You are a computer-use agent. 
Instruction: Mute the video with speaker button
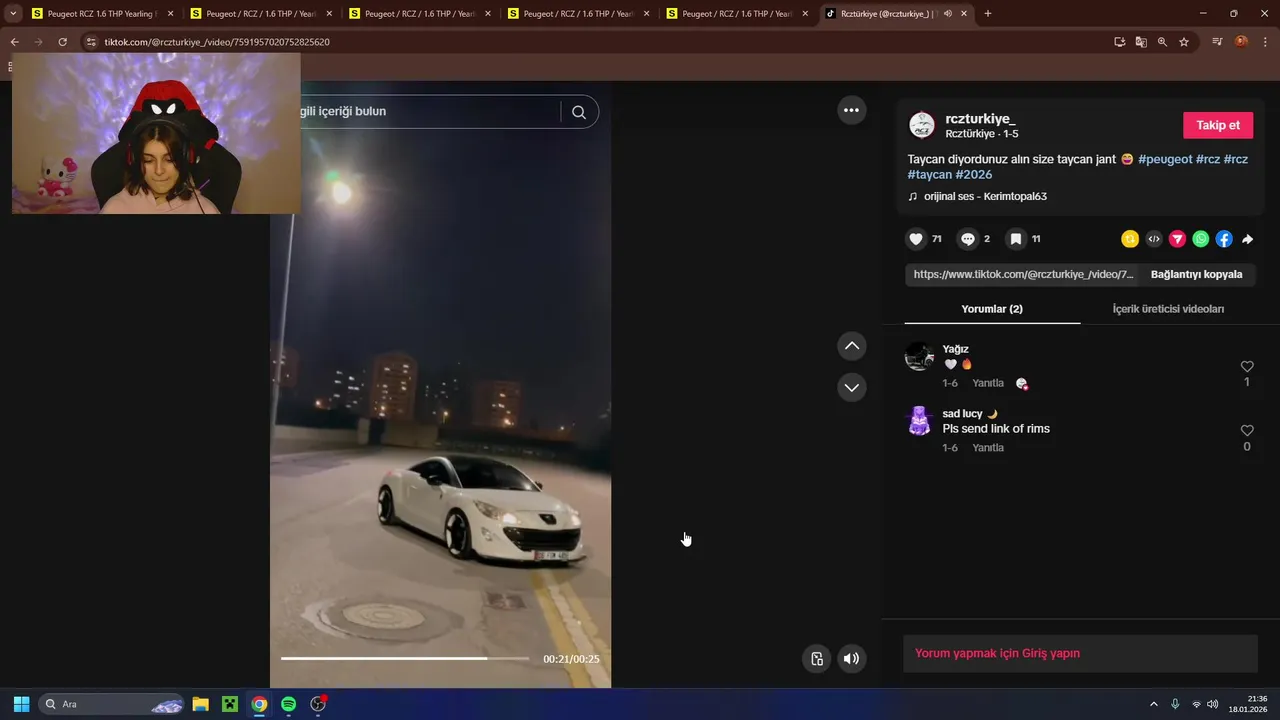click(x=851, y=658)
